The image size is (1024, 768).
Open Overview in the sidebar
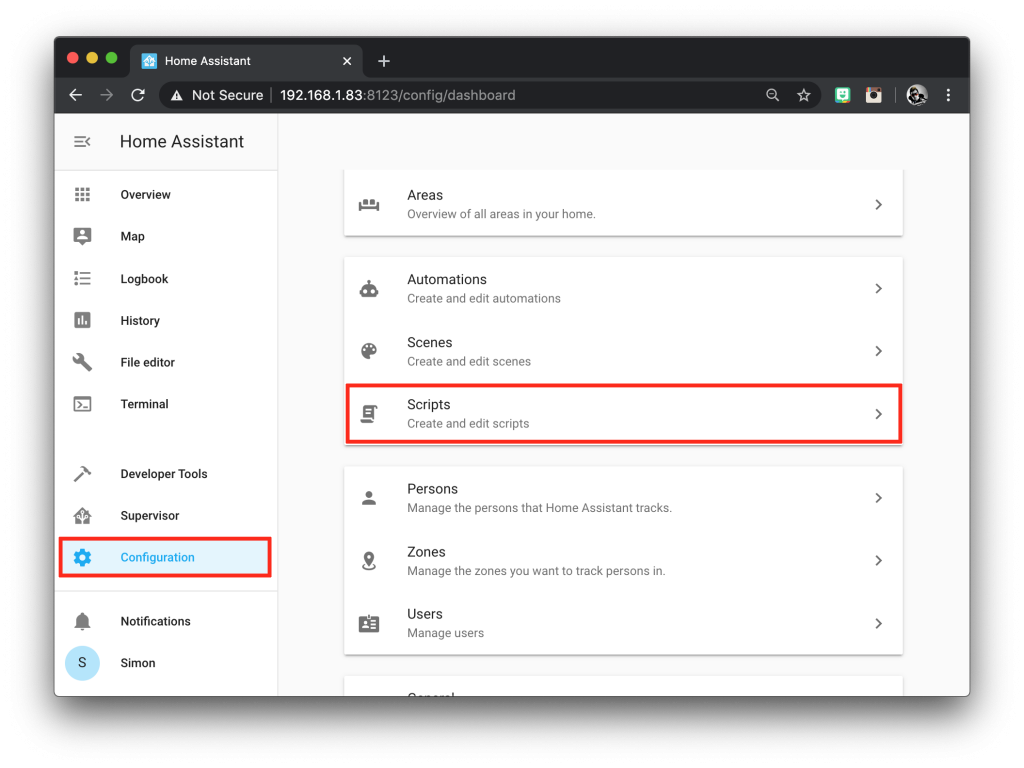(x=166, y=195)
